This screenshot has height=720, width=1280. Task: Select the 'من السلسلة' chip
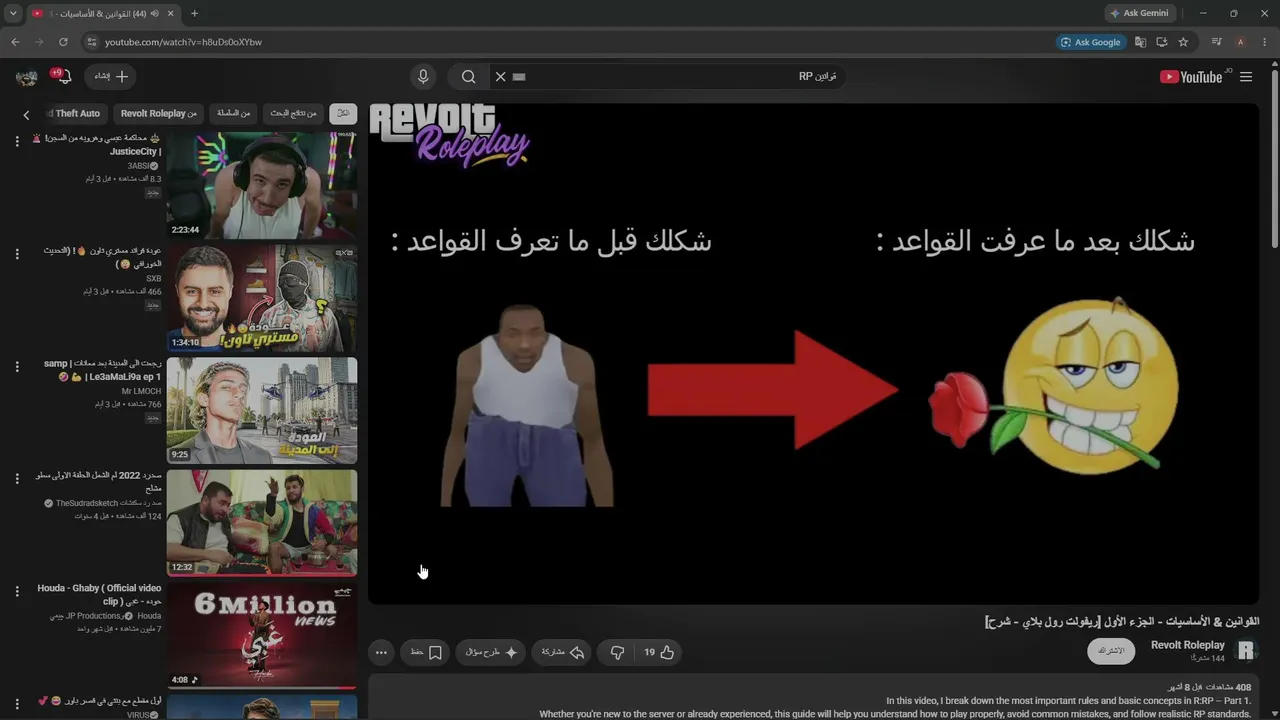(233, 114)
